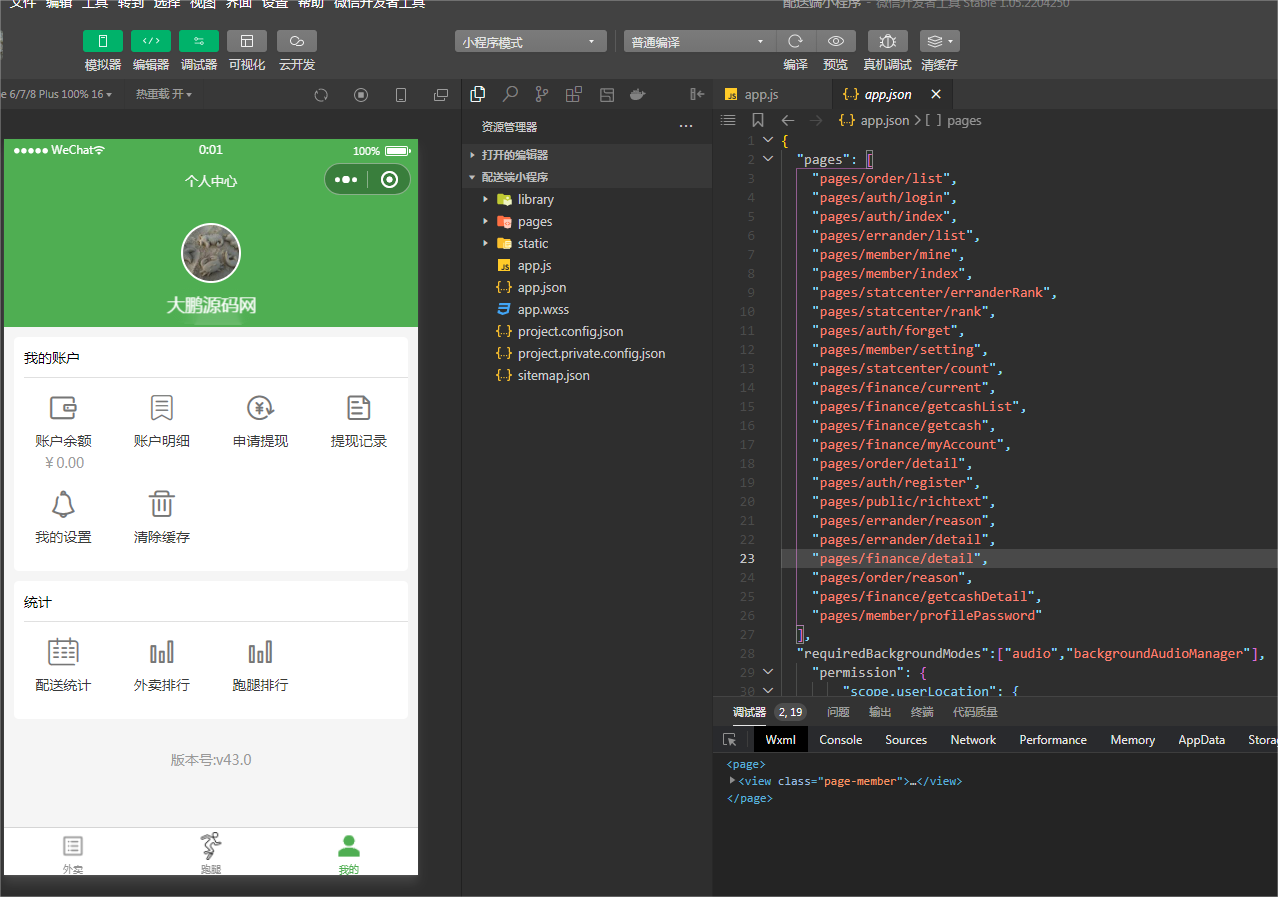Toggle the Editor panel button
Viewport: 1278px width, 897px height.
(x=150, y=41)
